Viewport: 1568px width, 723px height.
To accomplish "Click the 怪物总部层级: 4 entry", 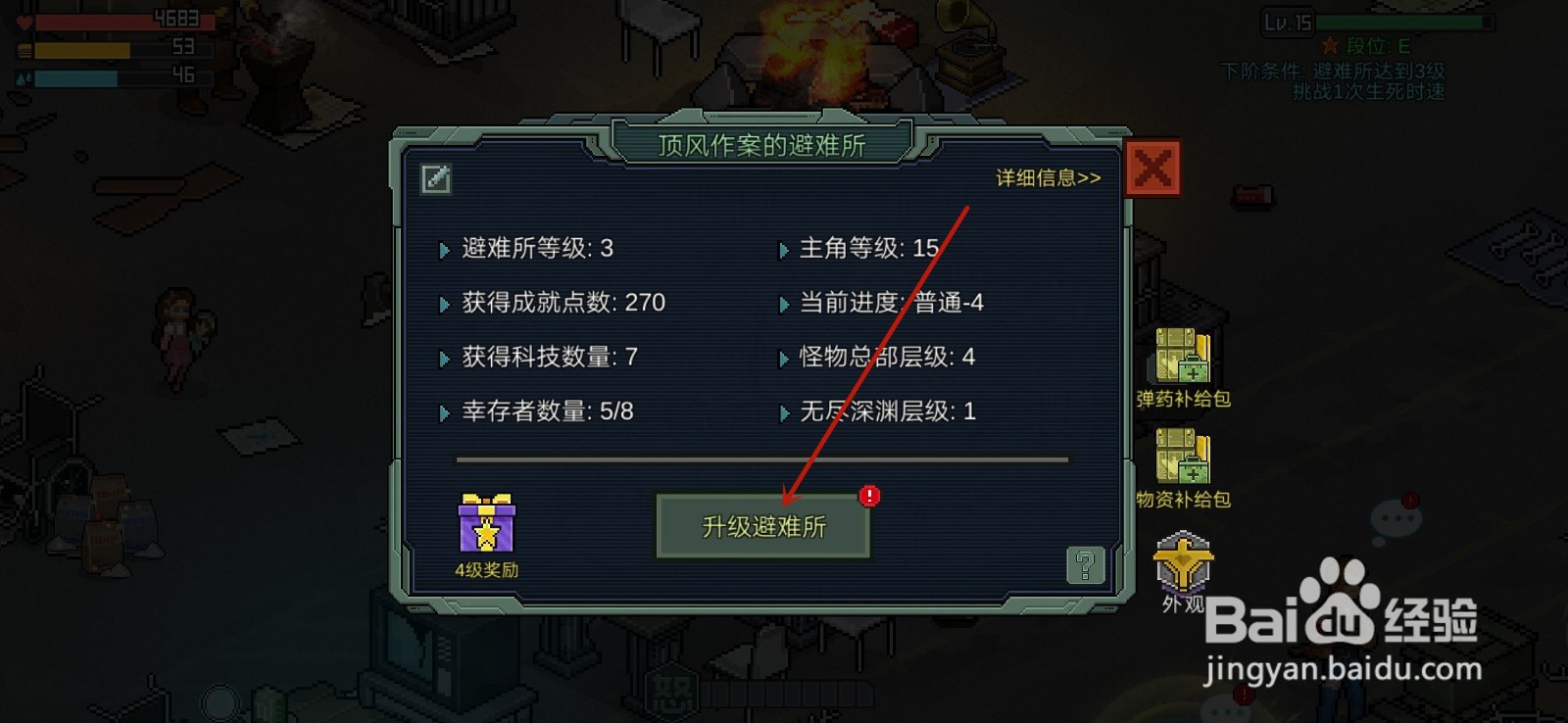I will coord(887,357).
